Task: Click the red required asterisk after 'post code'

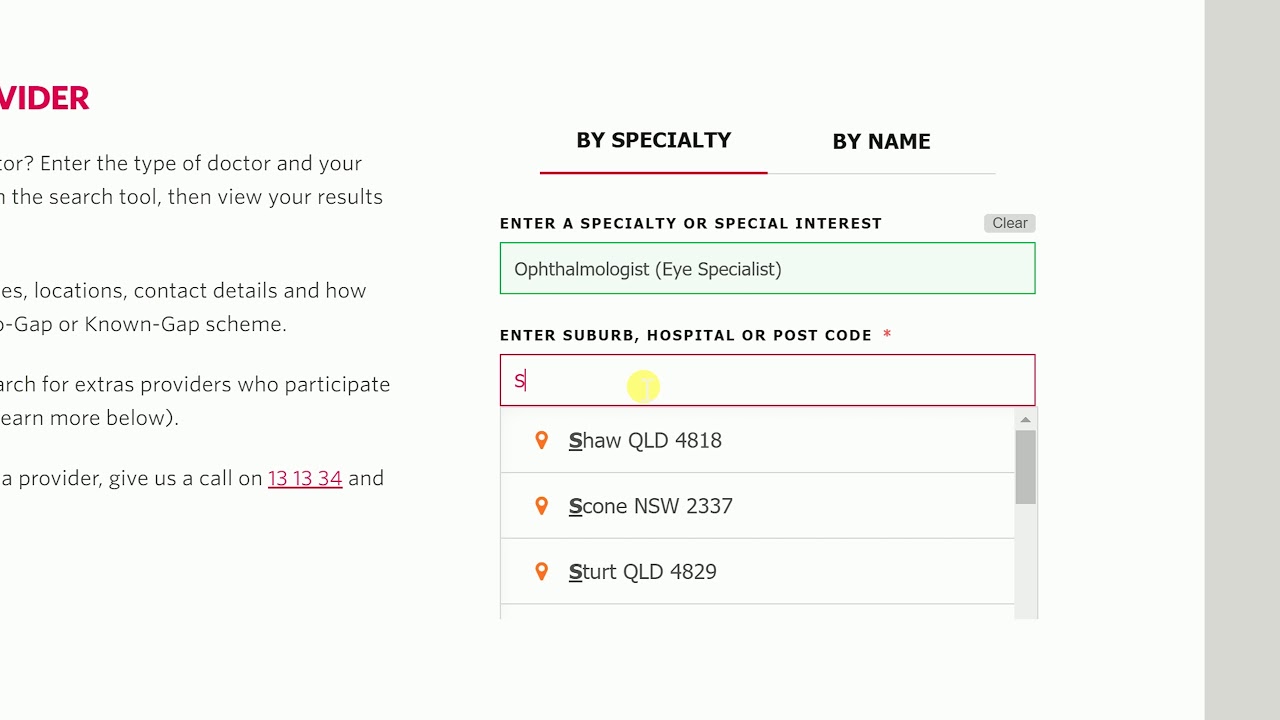Action: point(887,335)
